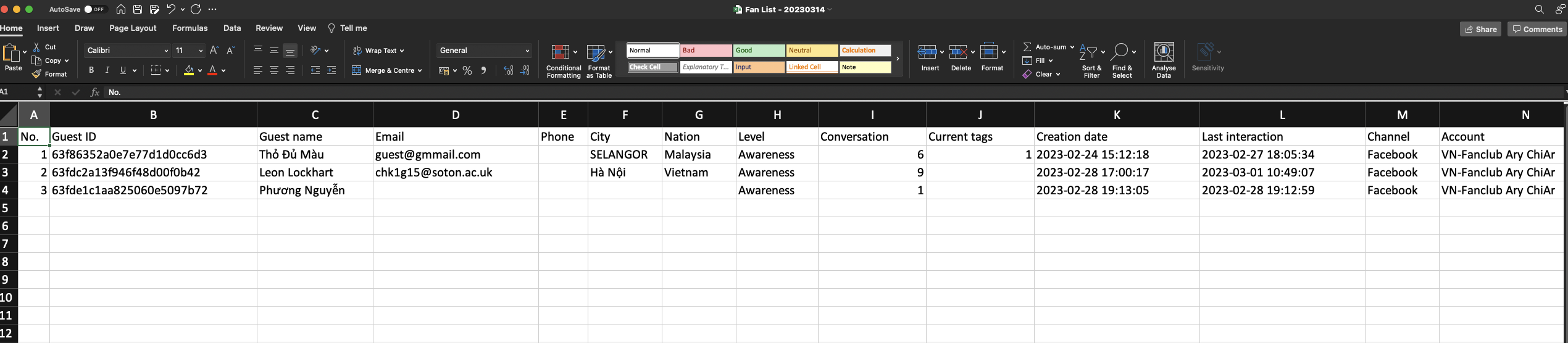Expand the Merge & Centre dropdown arrow

420,71
